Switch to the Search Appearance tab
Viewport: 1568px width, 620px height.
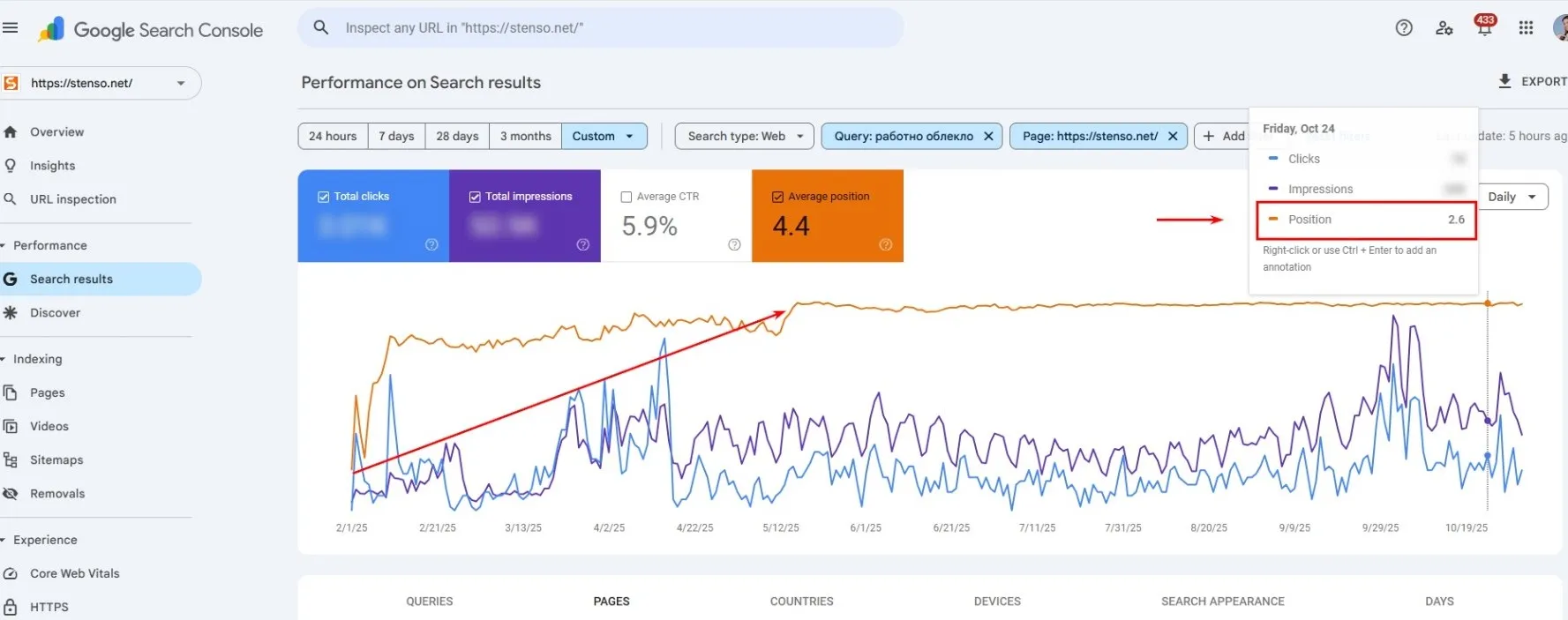[x=1223, y=601]
